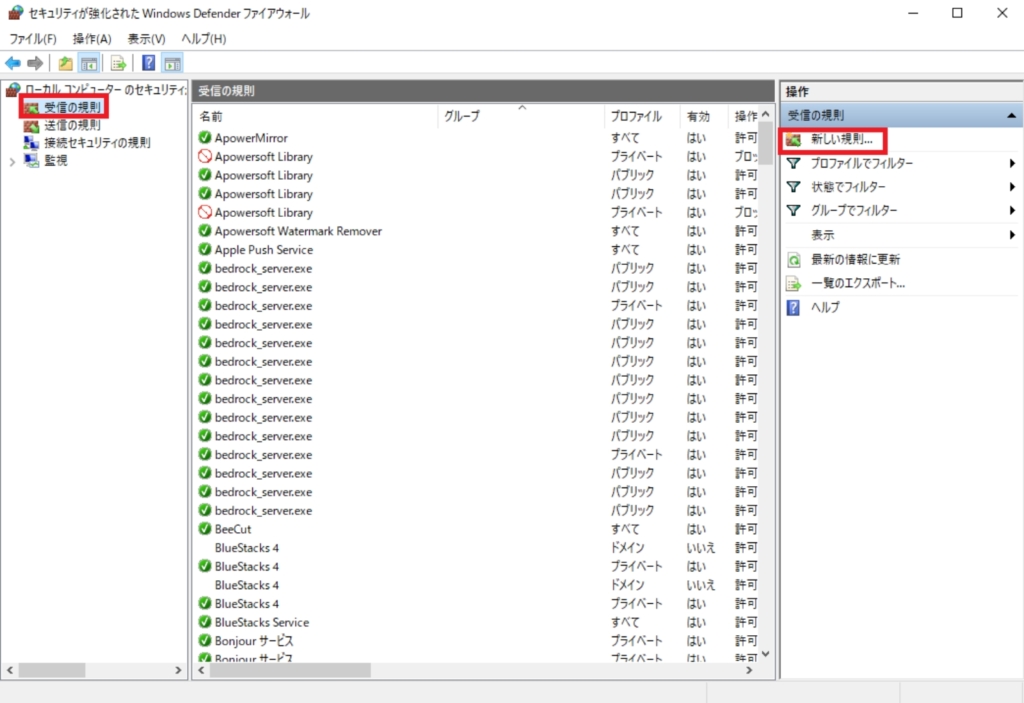1024x703 pixels.
Task: Select the BeeCut rule
Action: point(232,529)
